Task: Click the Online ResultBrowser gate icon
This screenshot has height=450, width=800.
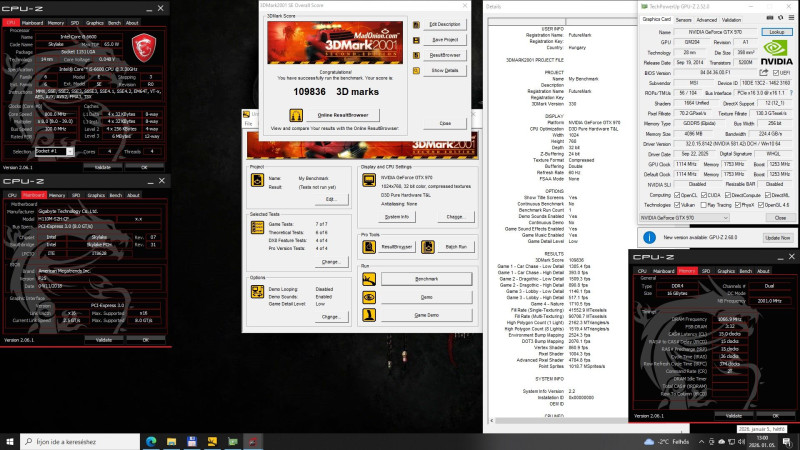Action: 296,115
